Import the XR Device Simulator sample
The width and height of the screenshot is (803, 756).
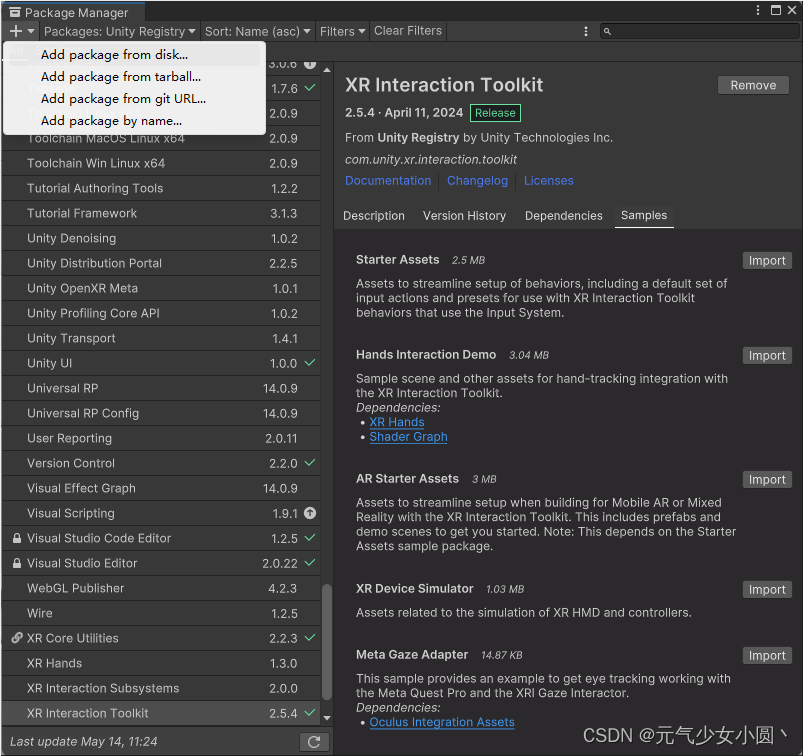point(767,590)
